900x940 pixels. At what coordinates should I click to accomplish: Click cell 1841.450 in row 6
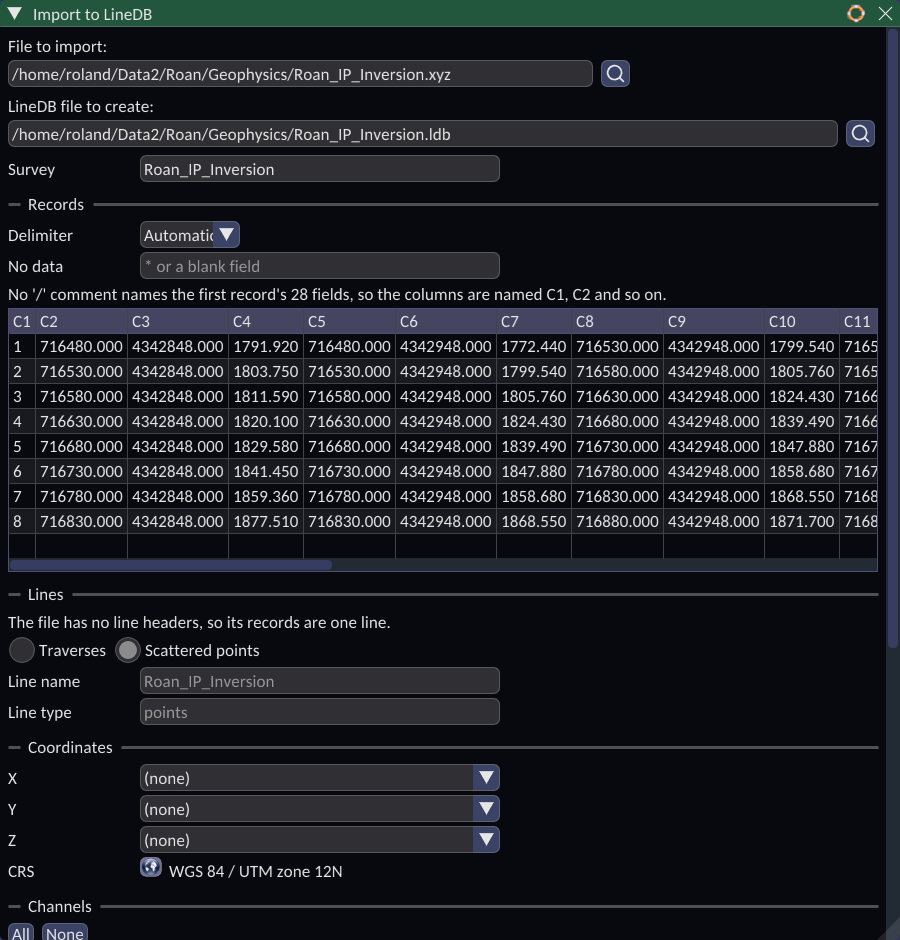[266, 471]
